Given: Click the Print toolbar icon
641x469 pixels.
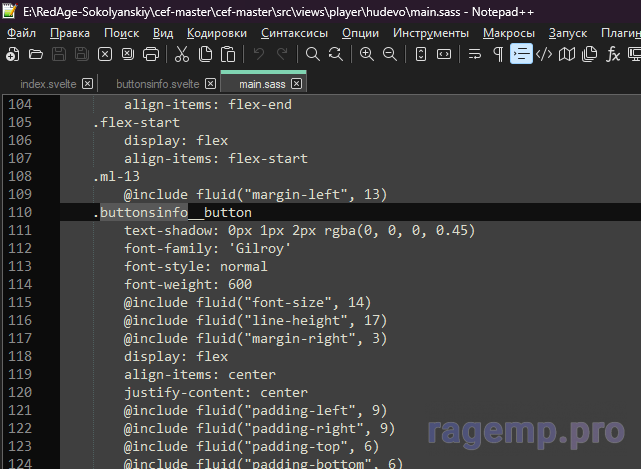Looking at the screenshot, I should (150, 54).
